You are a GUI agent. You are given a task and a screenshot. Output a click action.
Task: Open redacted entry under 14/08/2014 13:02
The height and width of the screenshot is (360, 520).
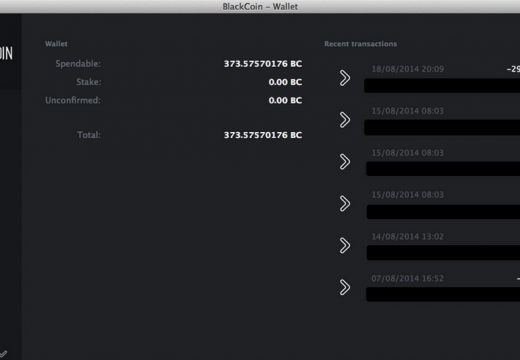click(x=443, y=253)
